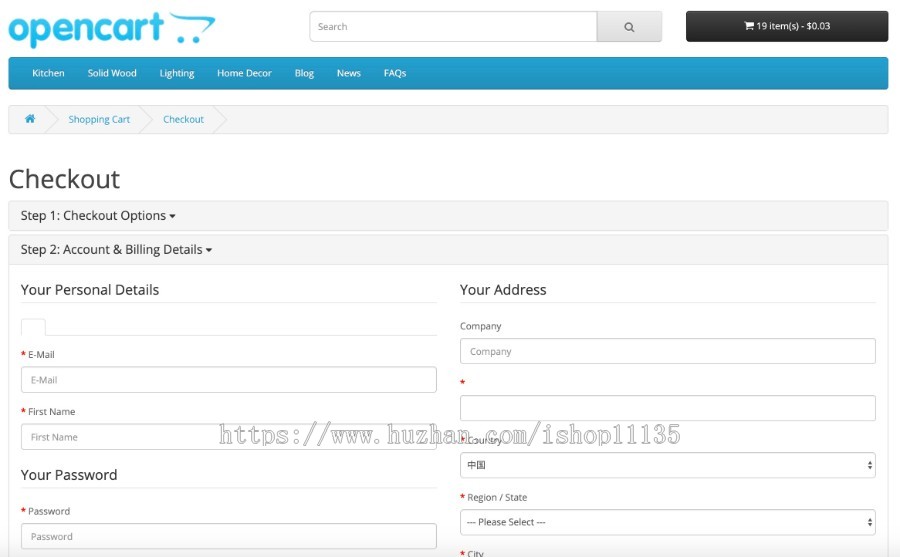
Task: Go to the News menu item
Action: pyautogui.click(x=348, y=73)
